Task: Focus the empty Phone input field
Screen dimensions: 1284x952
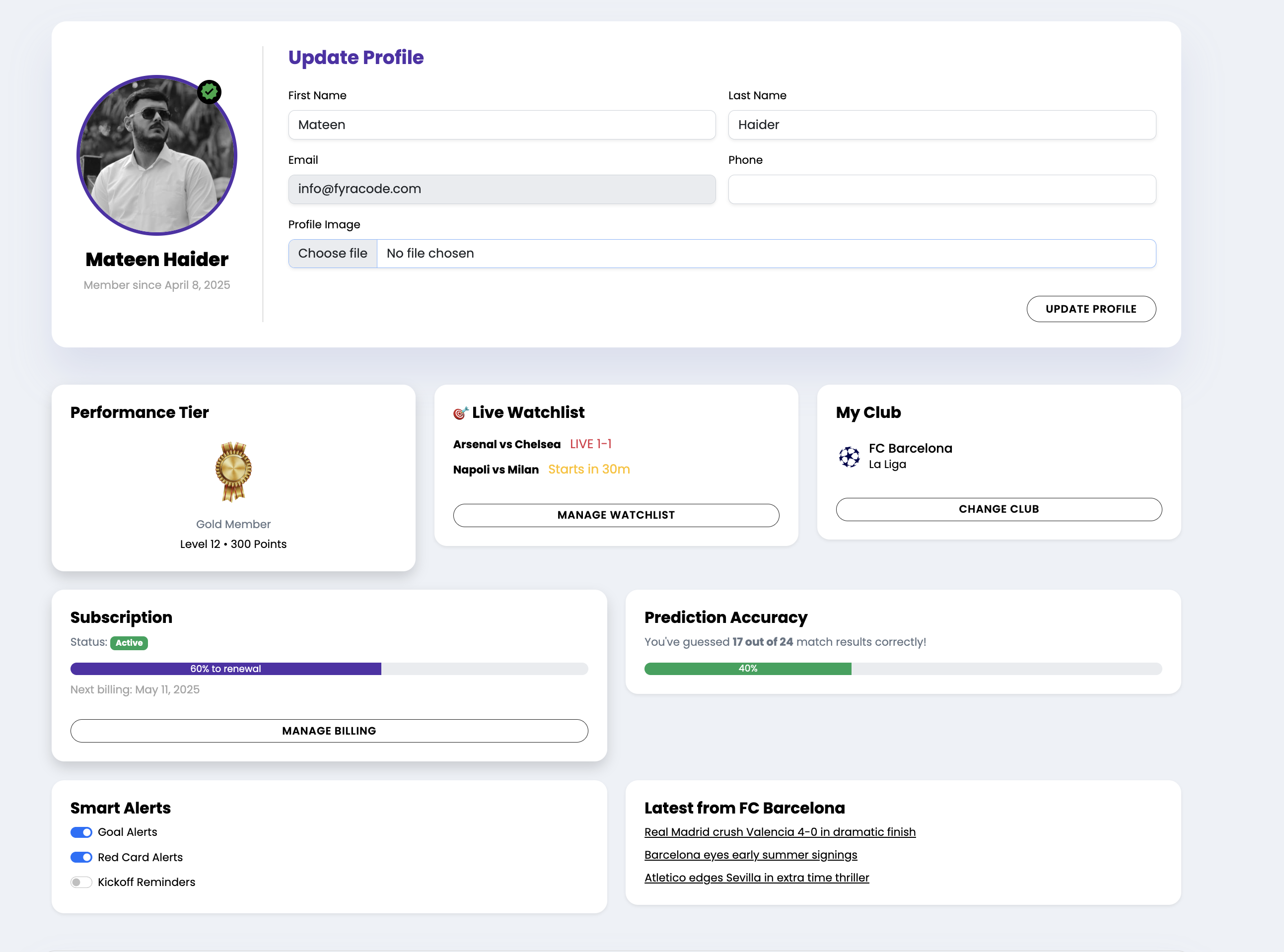Action: [x=942, y=189]
